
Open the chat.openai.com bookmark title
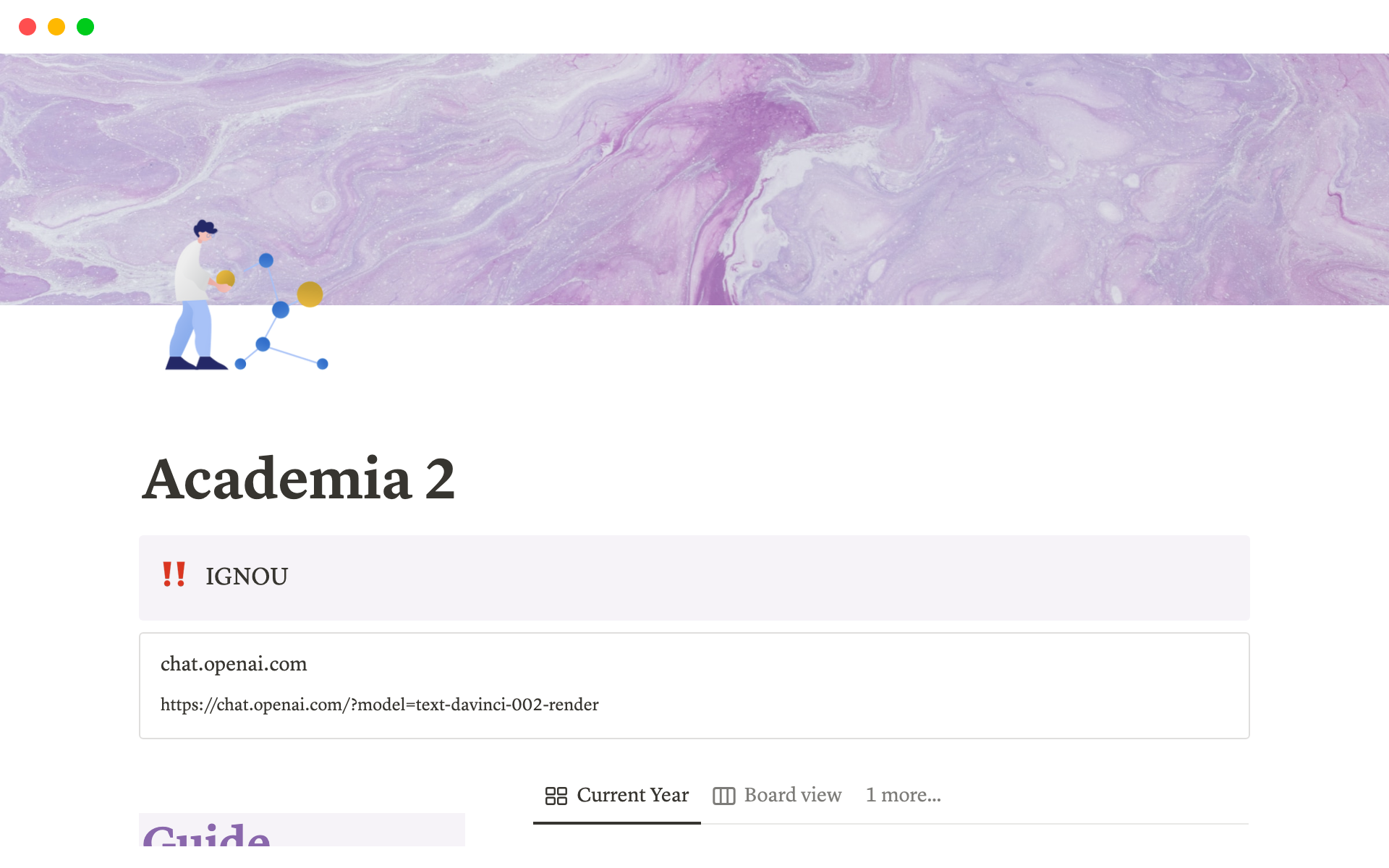(x=234, y=663)
